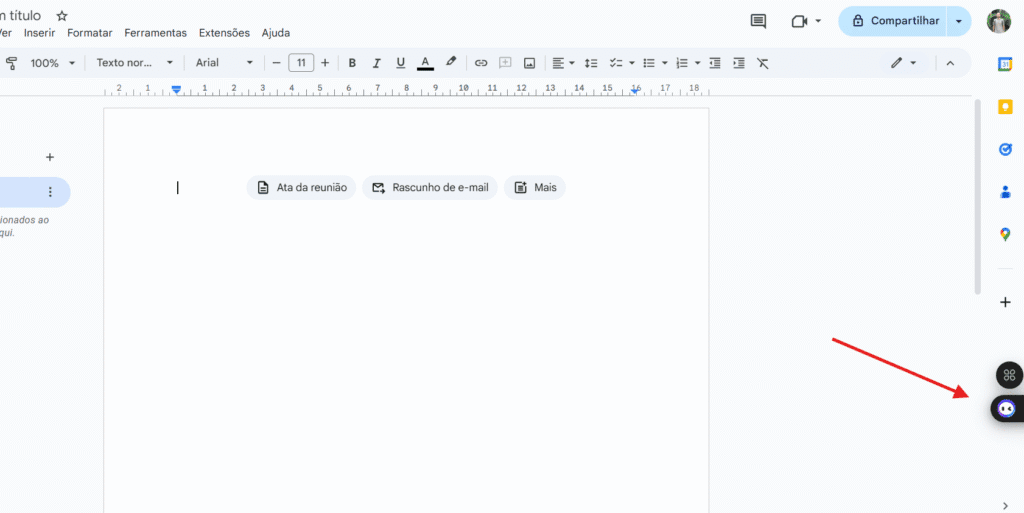This screenshot has height=513, width=1024.
Task: Insert a link using the chain icon
Action: [481, 63]
